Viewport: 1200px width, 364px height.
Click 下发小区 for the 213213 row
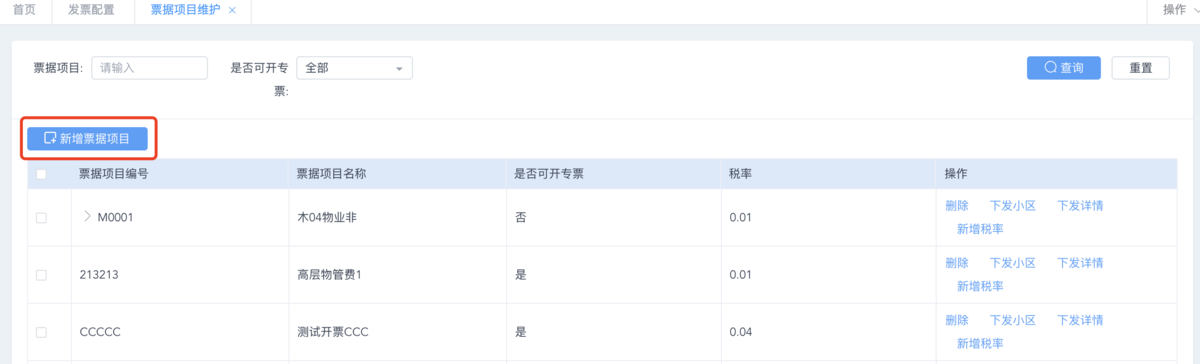click(1013, 263)
